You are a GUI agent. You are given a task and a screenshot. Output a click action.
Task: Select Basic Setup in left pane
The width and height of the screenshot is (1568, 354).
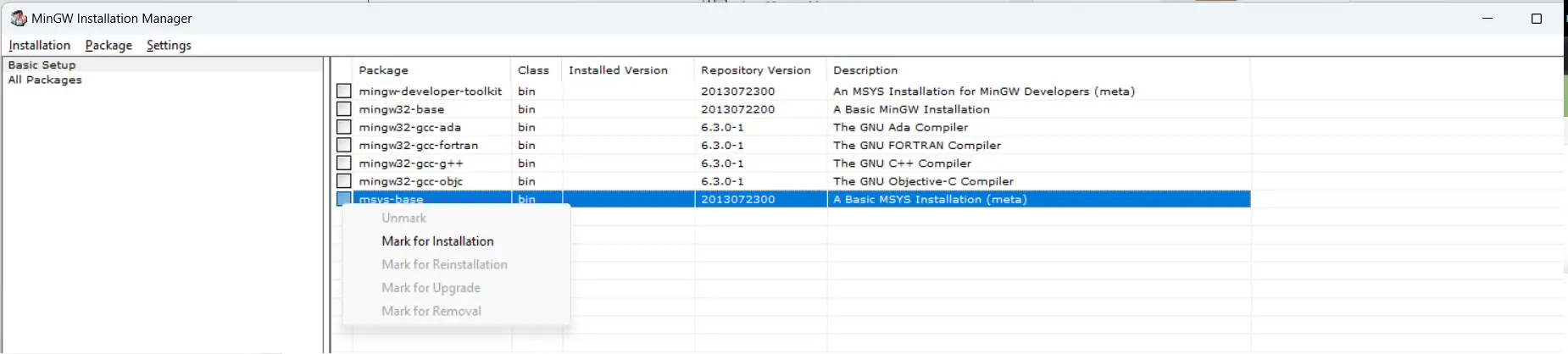pos(42,64)
